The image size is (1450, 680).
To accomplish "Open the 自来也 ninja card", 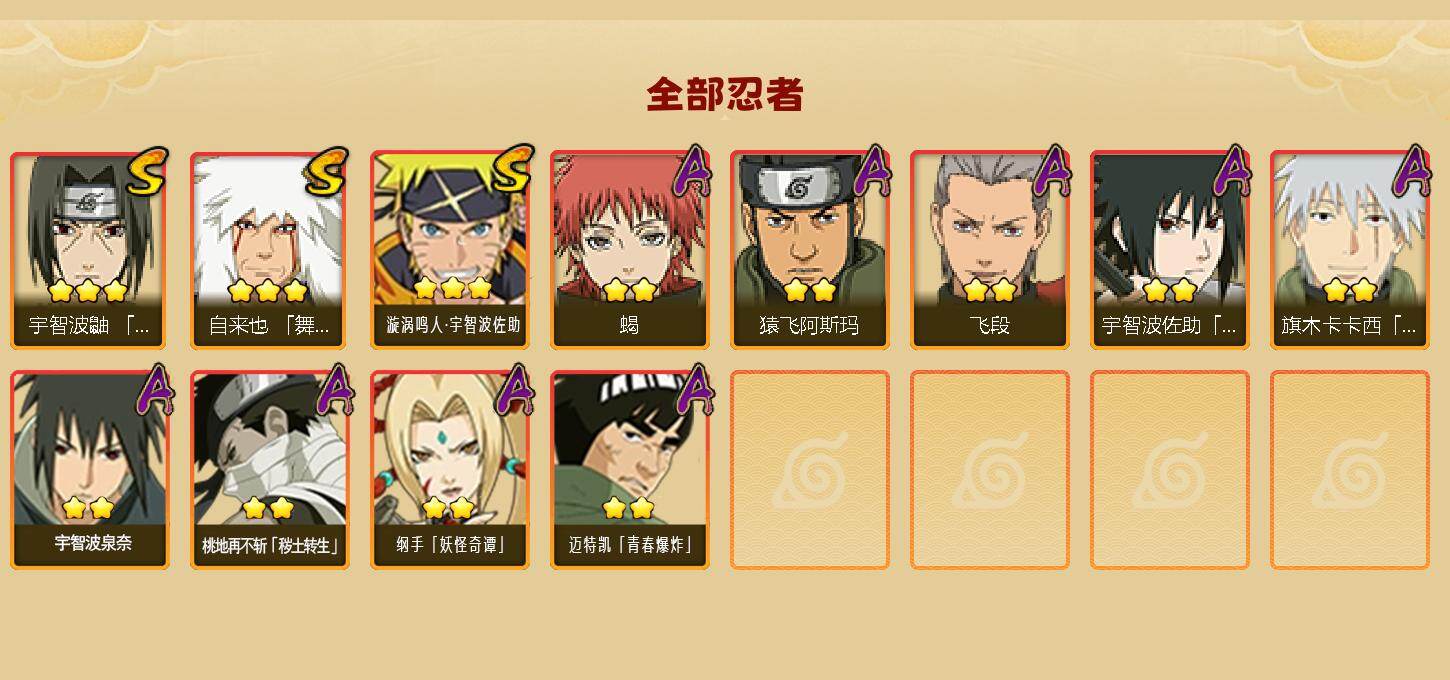I will [x=270, y=250].
